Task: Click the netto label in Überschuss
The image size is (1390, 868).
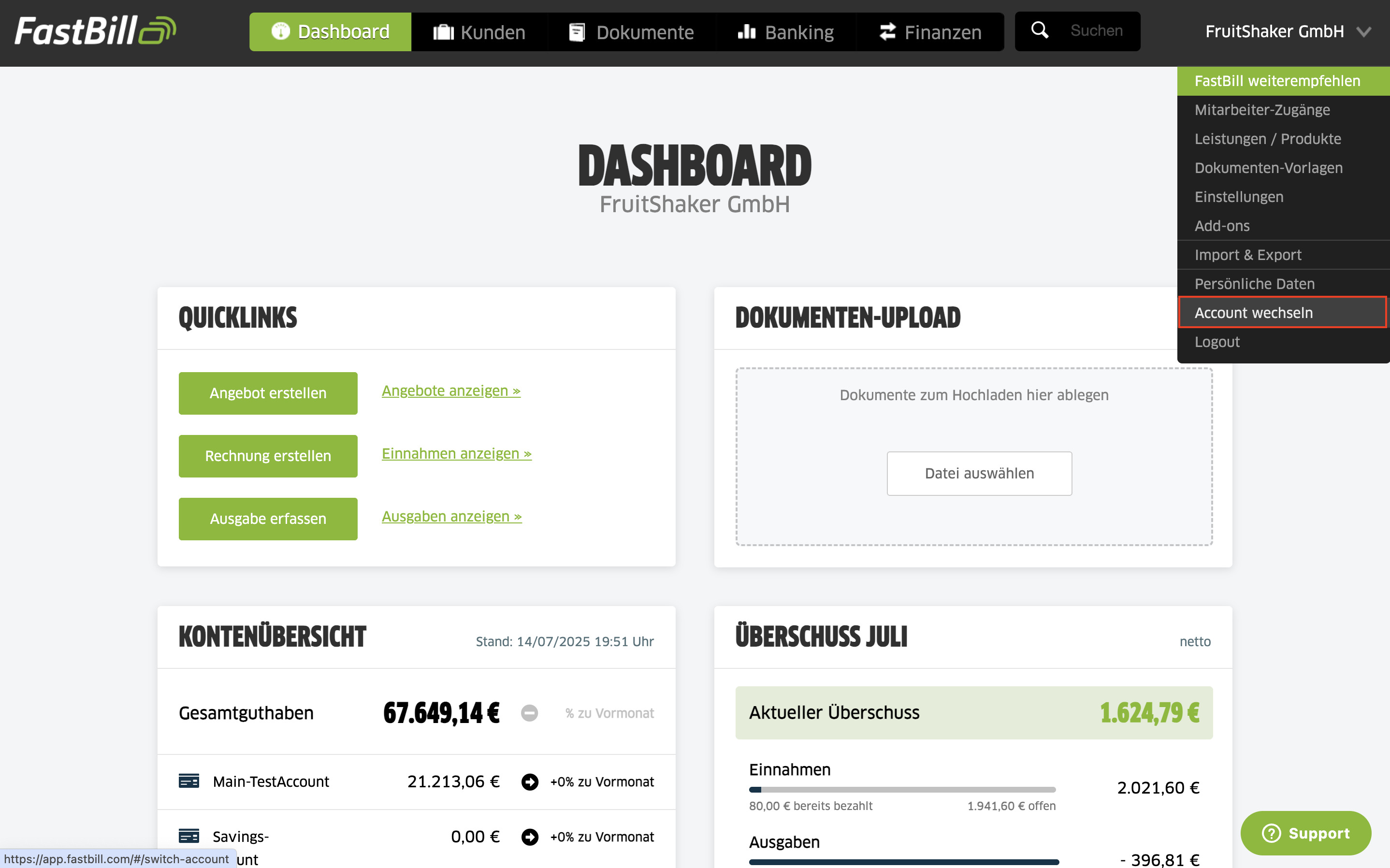Action: [x=1195, y=641]
